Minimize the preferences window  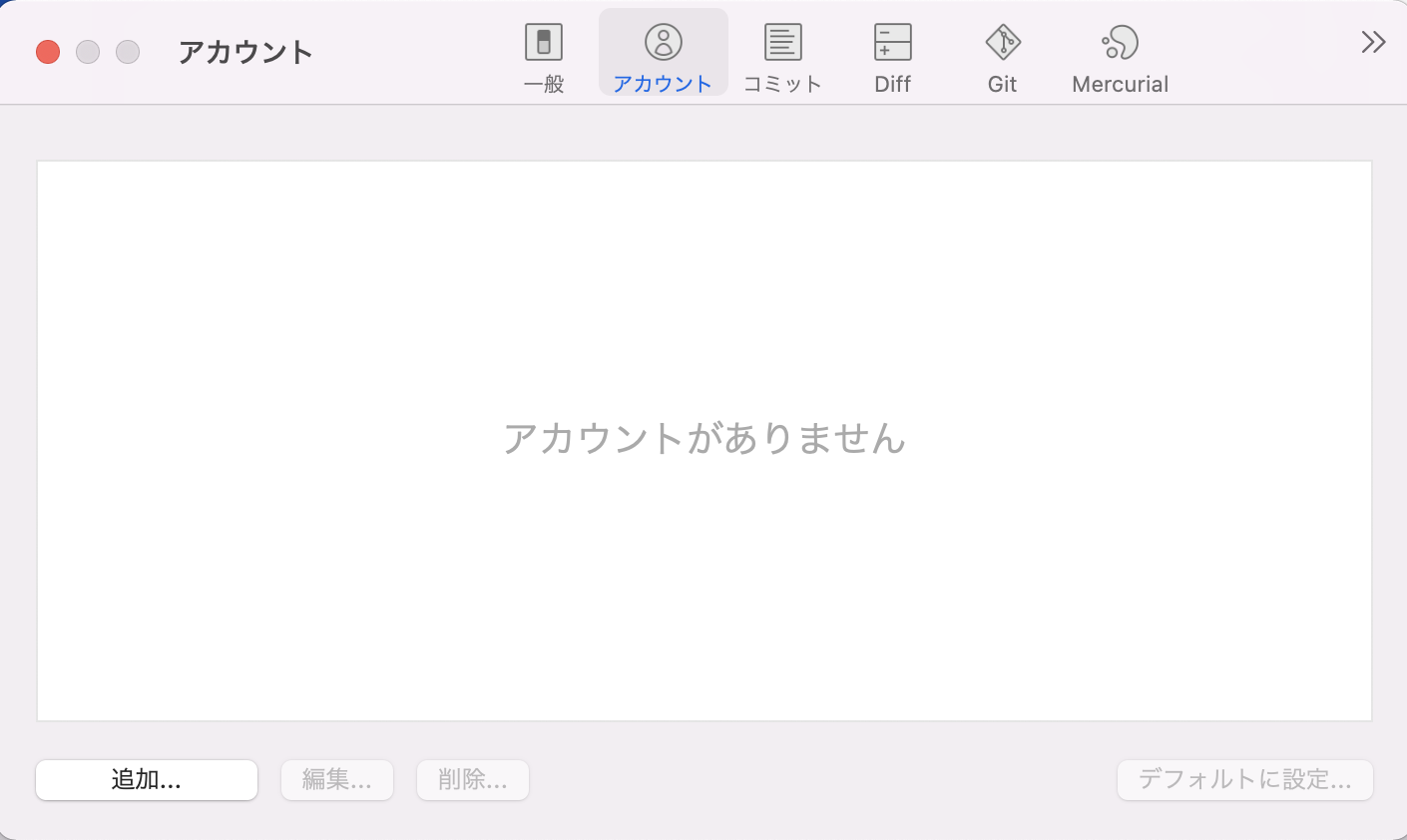click(x=87, y=51)
